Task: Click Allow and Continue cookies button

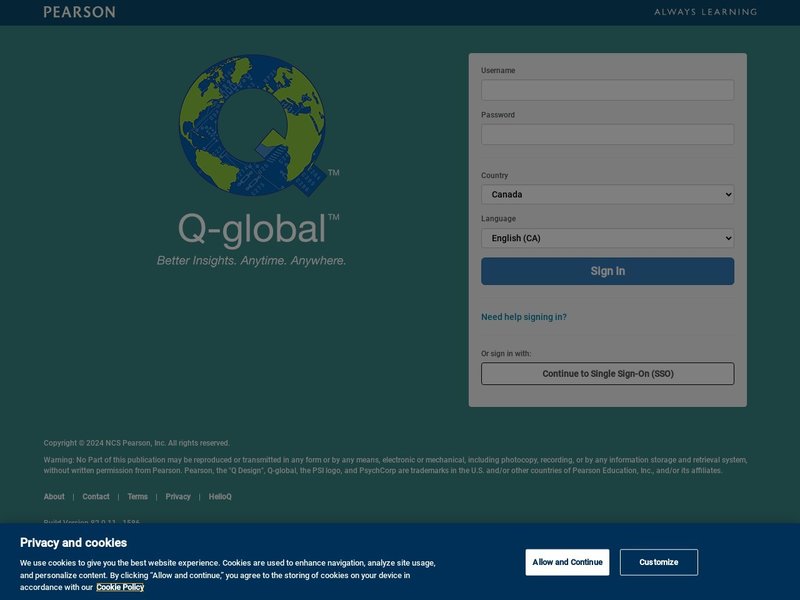Action: click(567, 562)
